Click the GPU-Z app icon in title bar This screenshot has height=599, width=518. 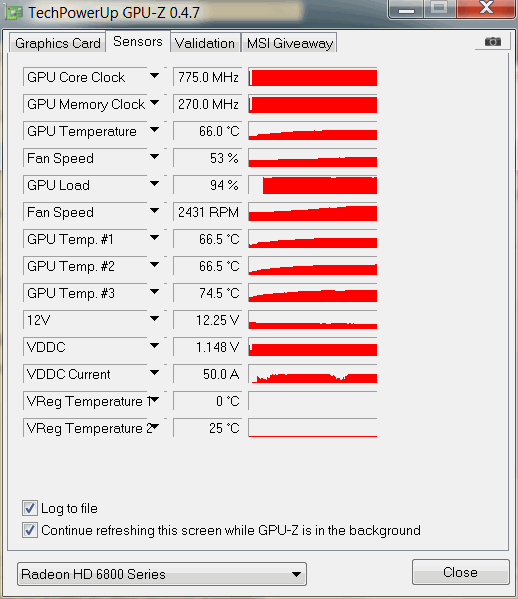(14, 12)
